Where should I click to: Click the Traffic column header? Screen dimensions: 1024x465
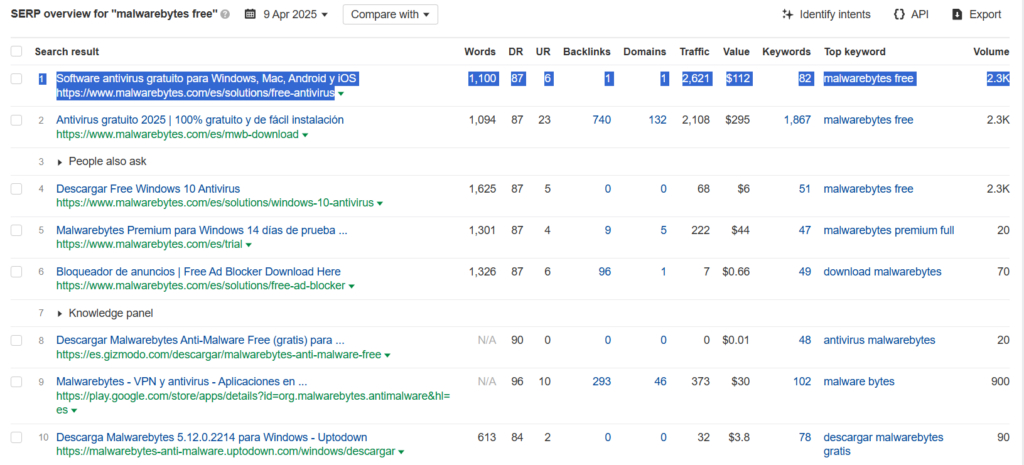click(694, 52)
